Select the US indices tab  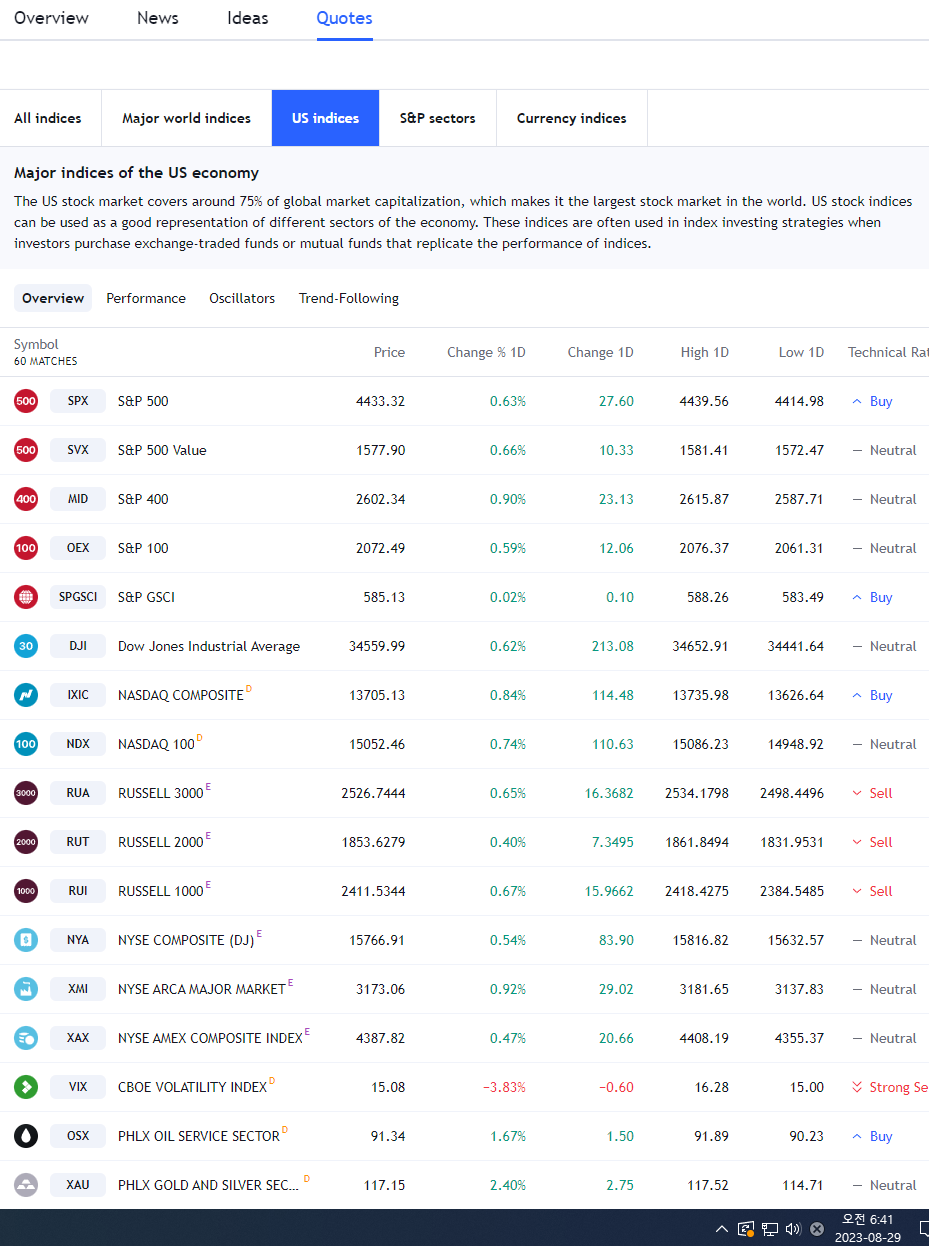325,118
